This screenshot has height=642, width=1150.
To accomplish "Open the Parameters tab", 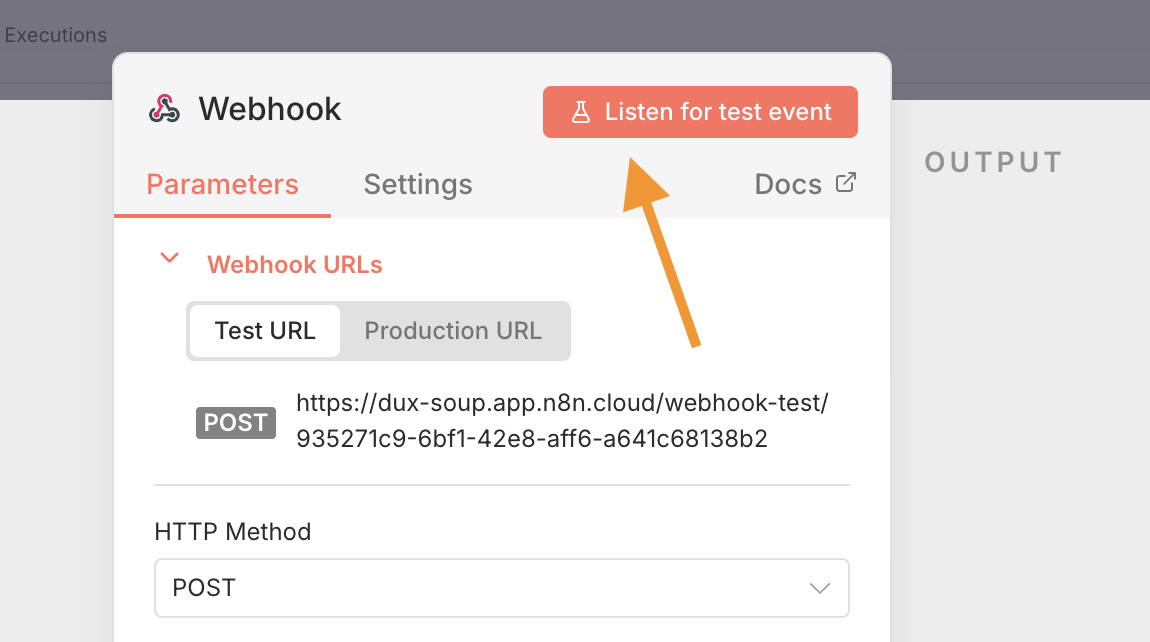I will (222, 185).
